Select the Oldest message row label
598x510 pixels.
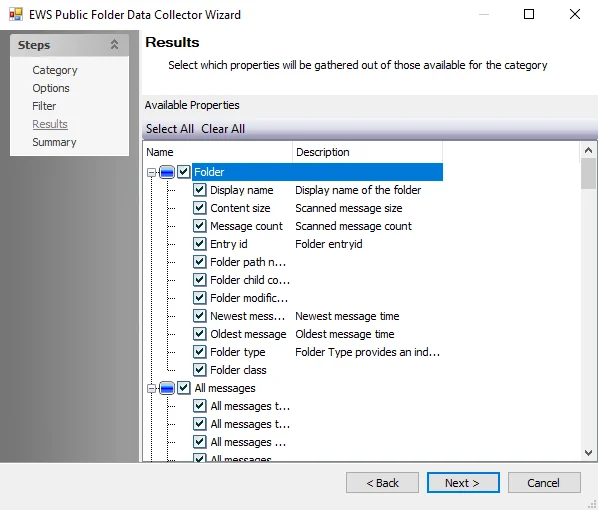pos(248,334)
